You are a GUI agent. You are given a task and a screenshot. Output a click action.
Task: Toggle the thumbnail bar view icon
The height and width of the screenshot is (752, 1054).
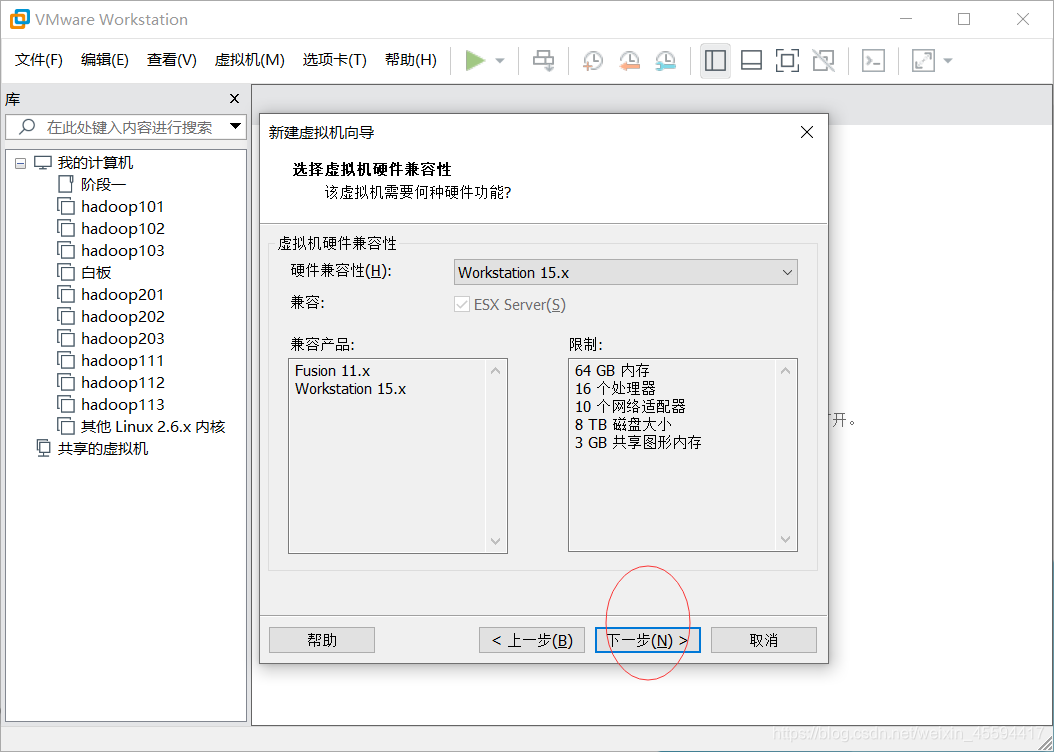point(751,60)
